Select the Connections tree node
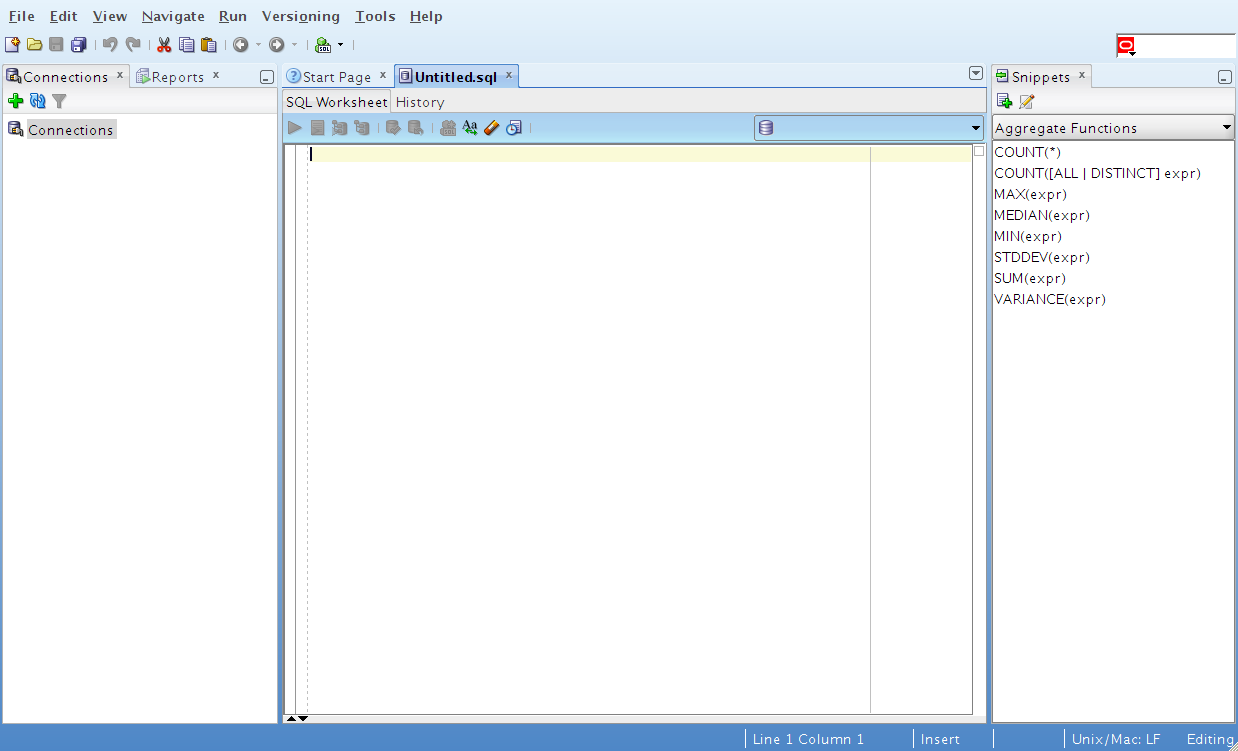This screenshot has height=751, width=1238. [70, 130]
